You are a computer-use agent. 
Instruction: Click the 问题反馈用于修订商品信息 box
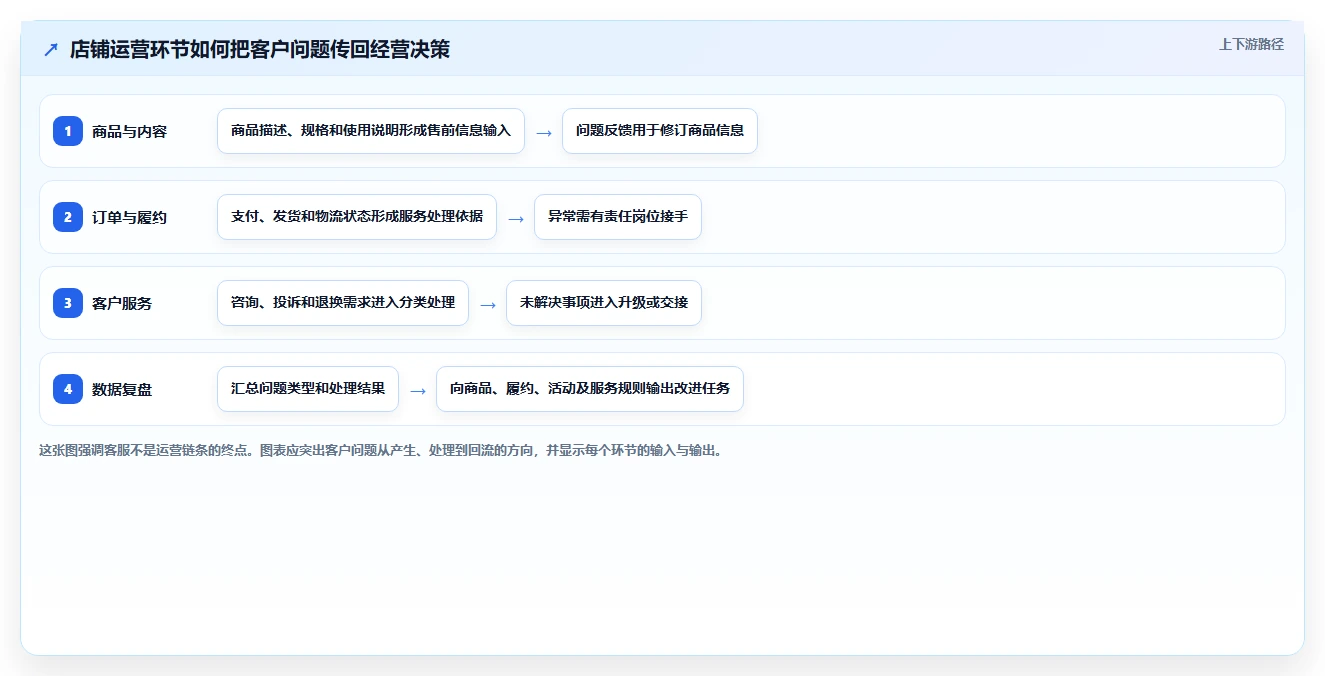[660, 131]
